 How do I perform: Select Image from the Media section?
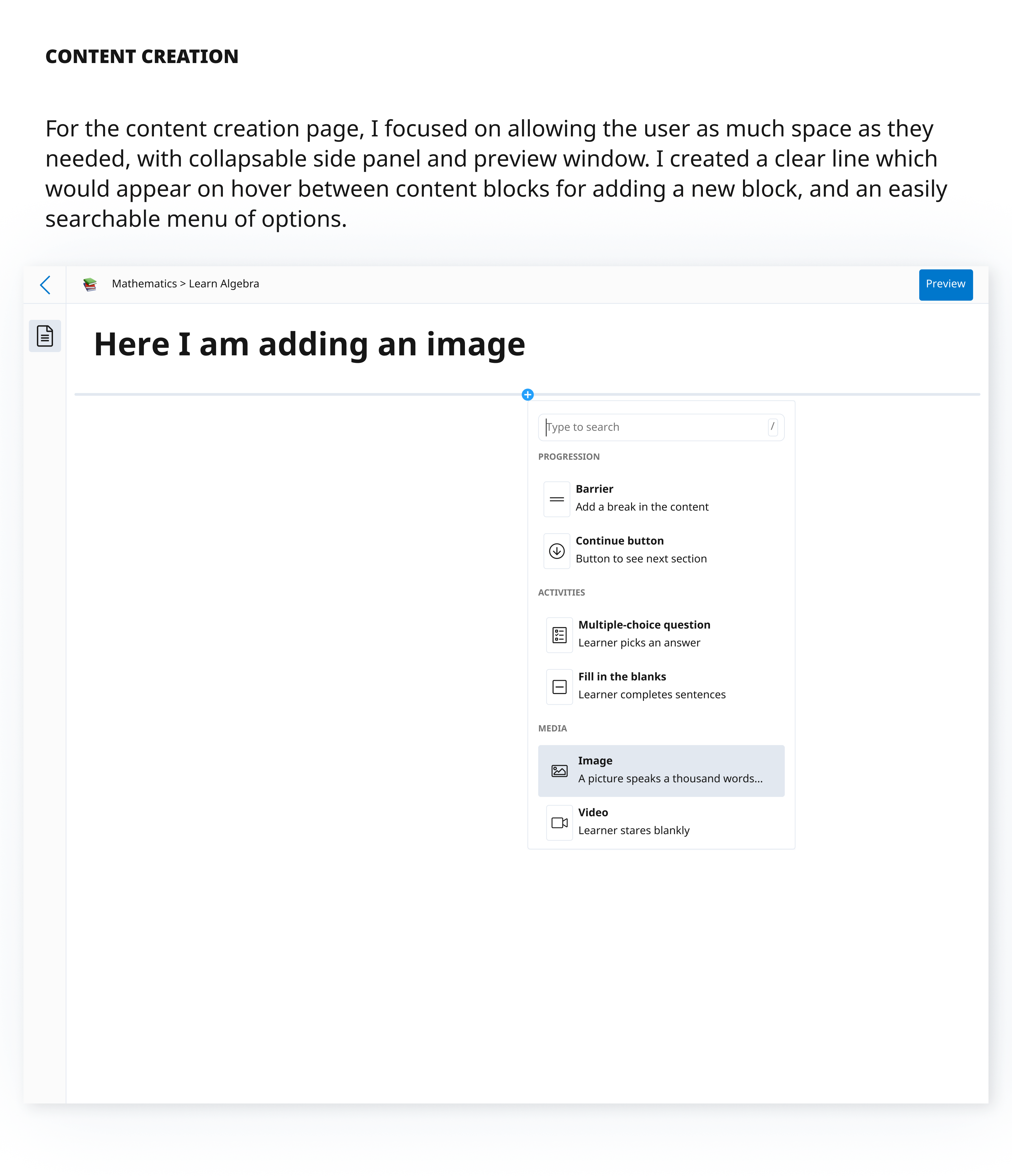pyautogui.click(x=669, y=770)
